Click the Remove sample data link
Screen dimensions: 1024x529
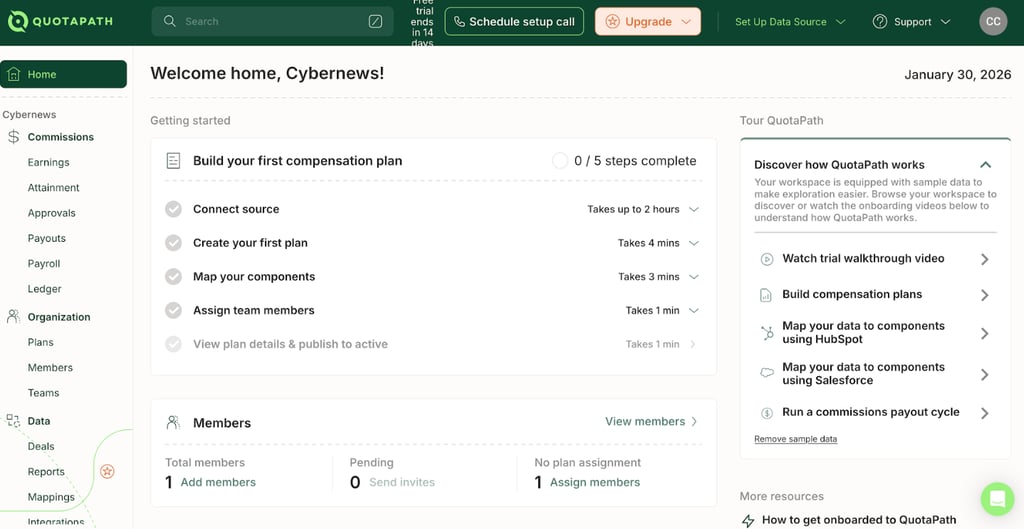tap(795, 439)
